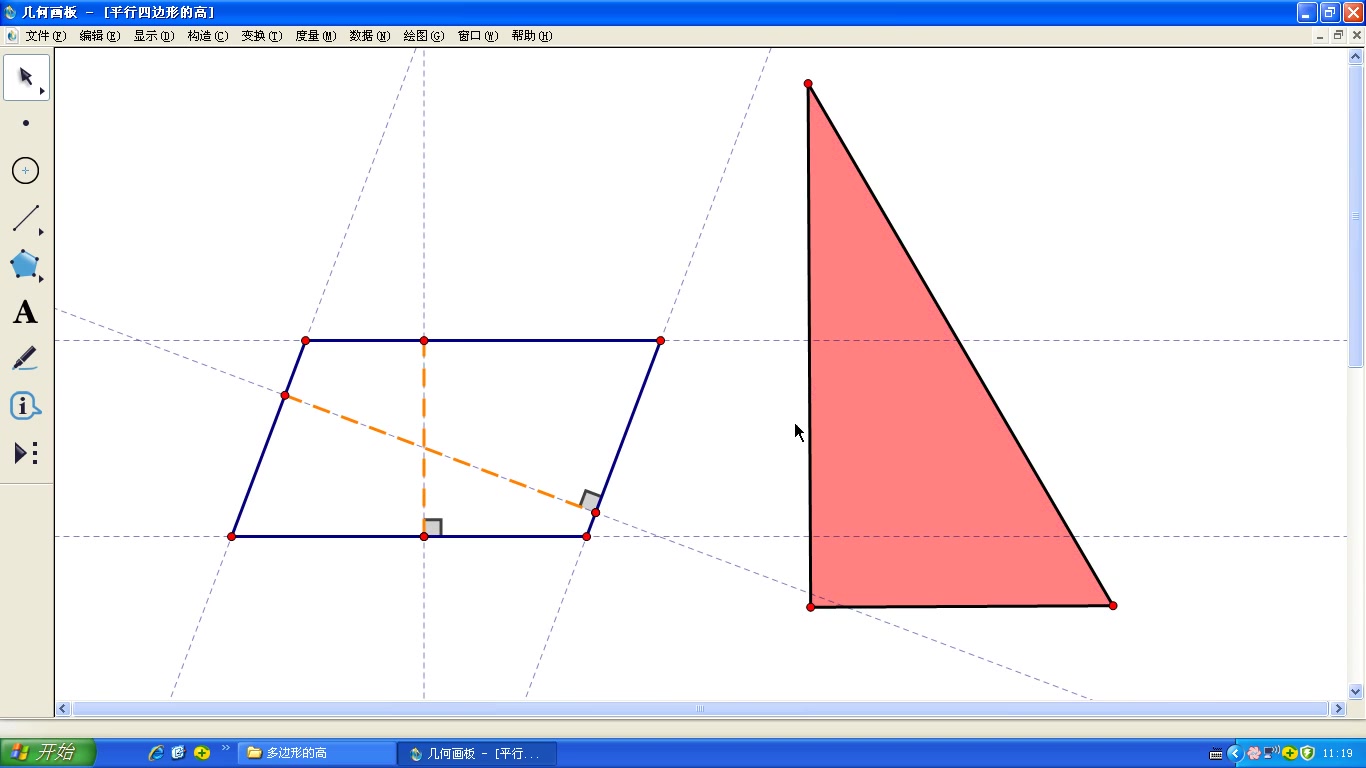The width and height of the screenshot is (1366, 768).
Task: Launch Internet Explorer from quick launch
Action: [x=156, y=753]
